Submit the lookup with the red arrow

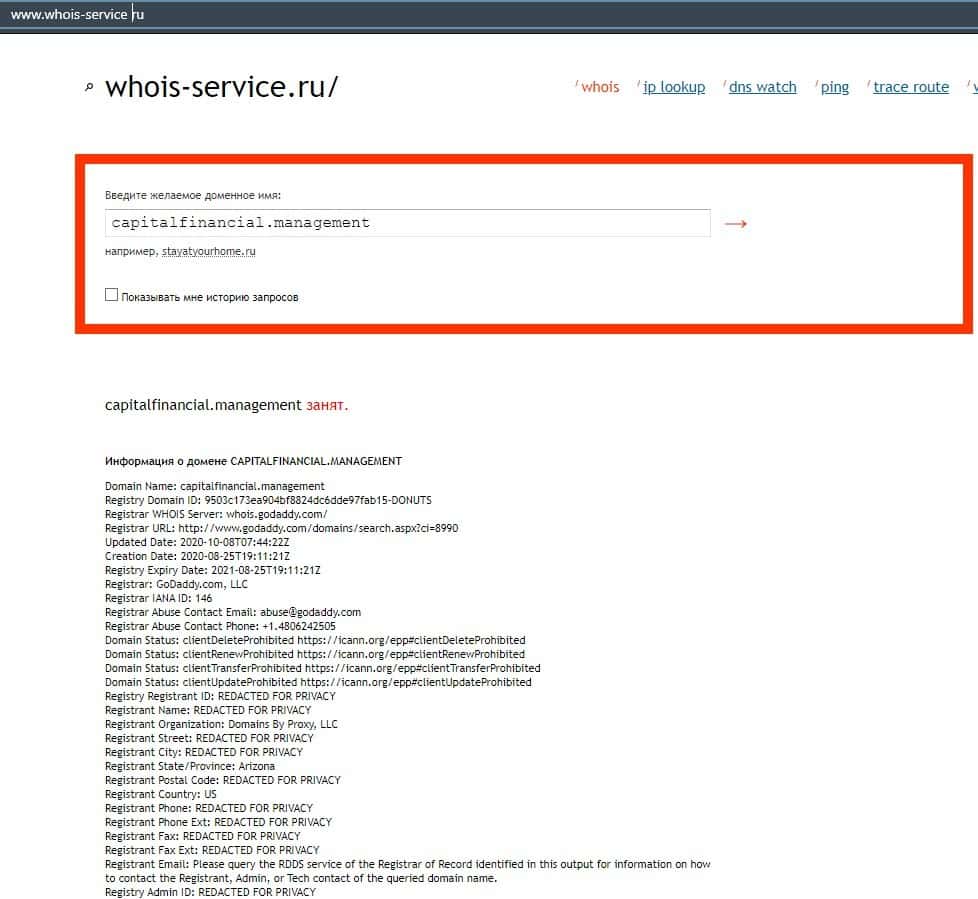(735, 223)
